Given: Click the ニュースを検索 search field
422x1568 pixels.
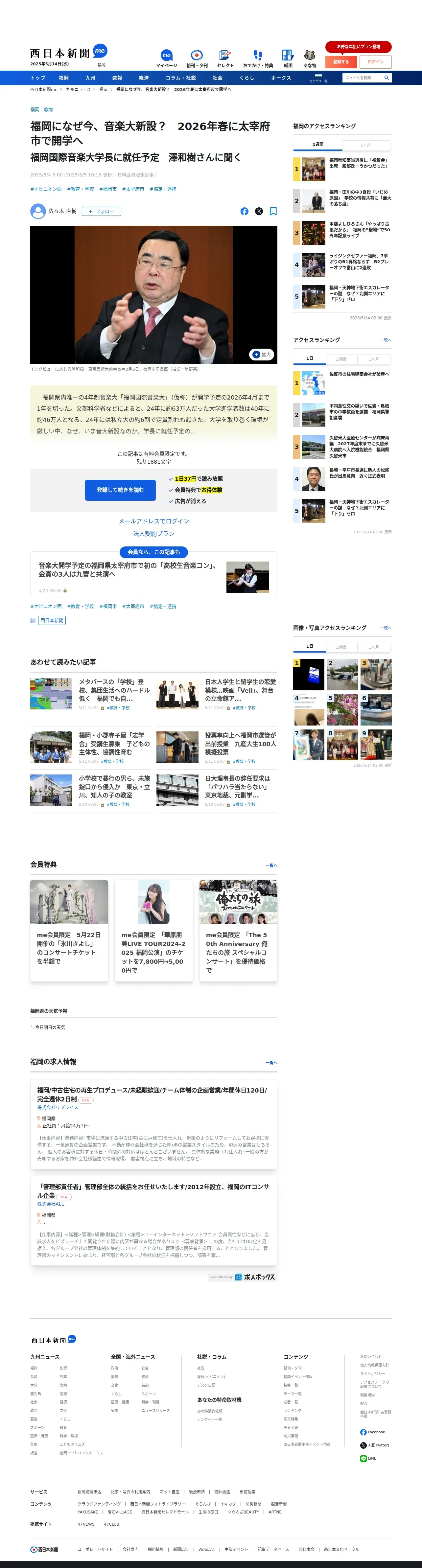Looking at the screenshot, I should [x=363, y=78].
